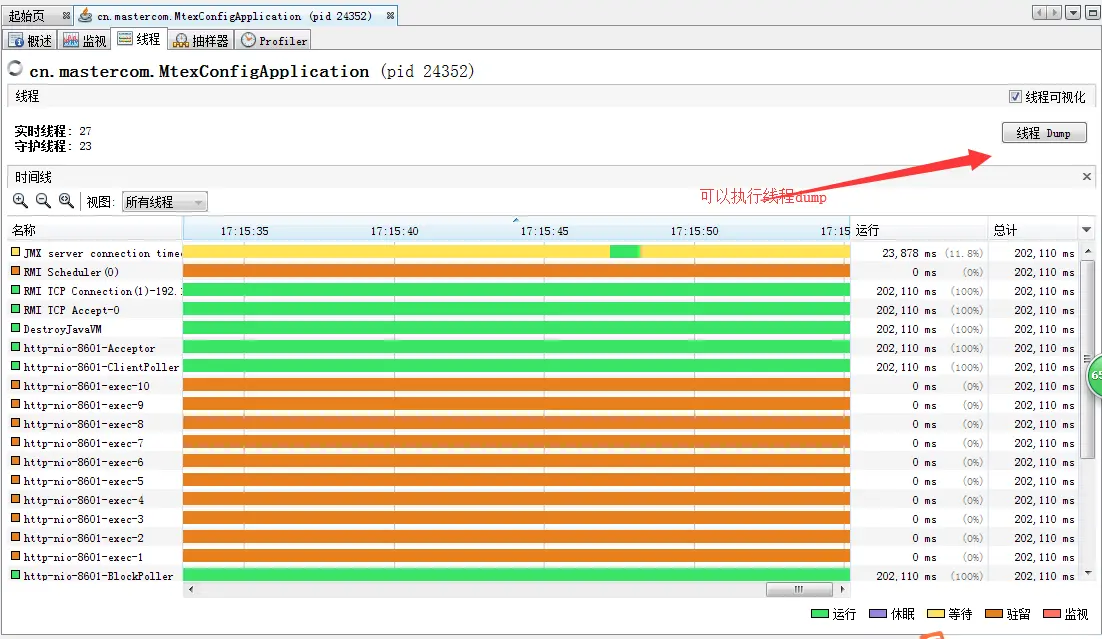Screen dimensions: 1102x639
Task: Open the document list dropdown icon
Action: click(x=1073, y=13)
